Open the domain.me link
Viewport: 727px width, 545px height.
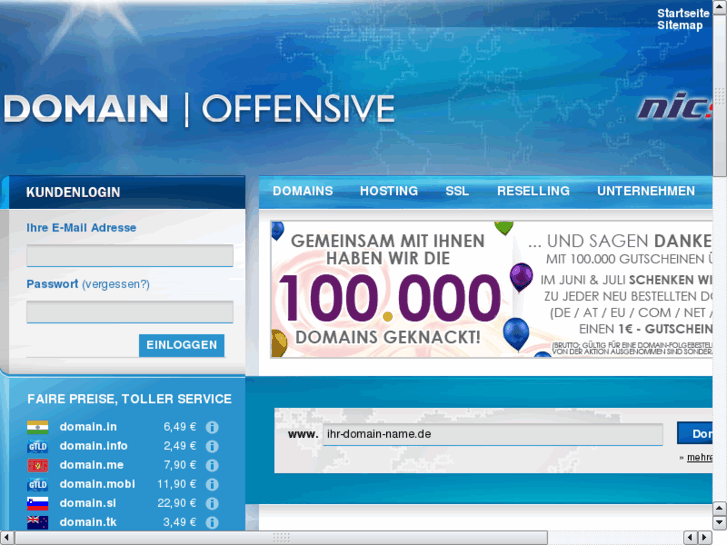[x=91, y=465]
